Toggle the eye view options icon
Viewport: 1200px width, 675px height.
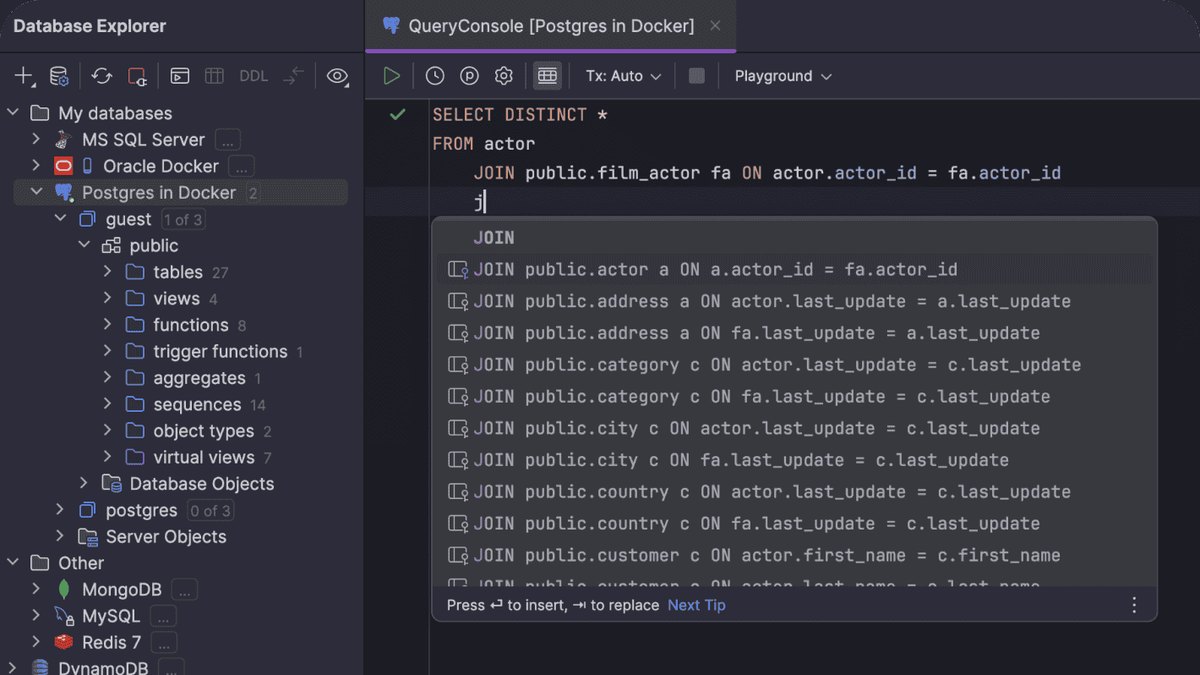click(x=338, y=76)
